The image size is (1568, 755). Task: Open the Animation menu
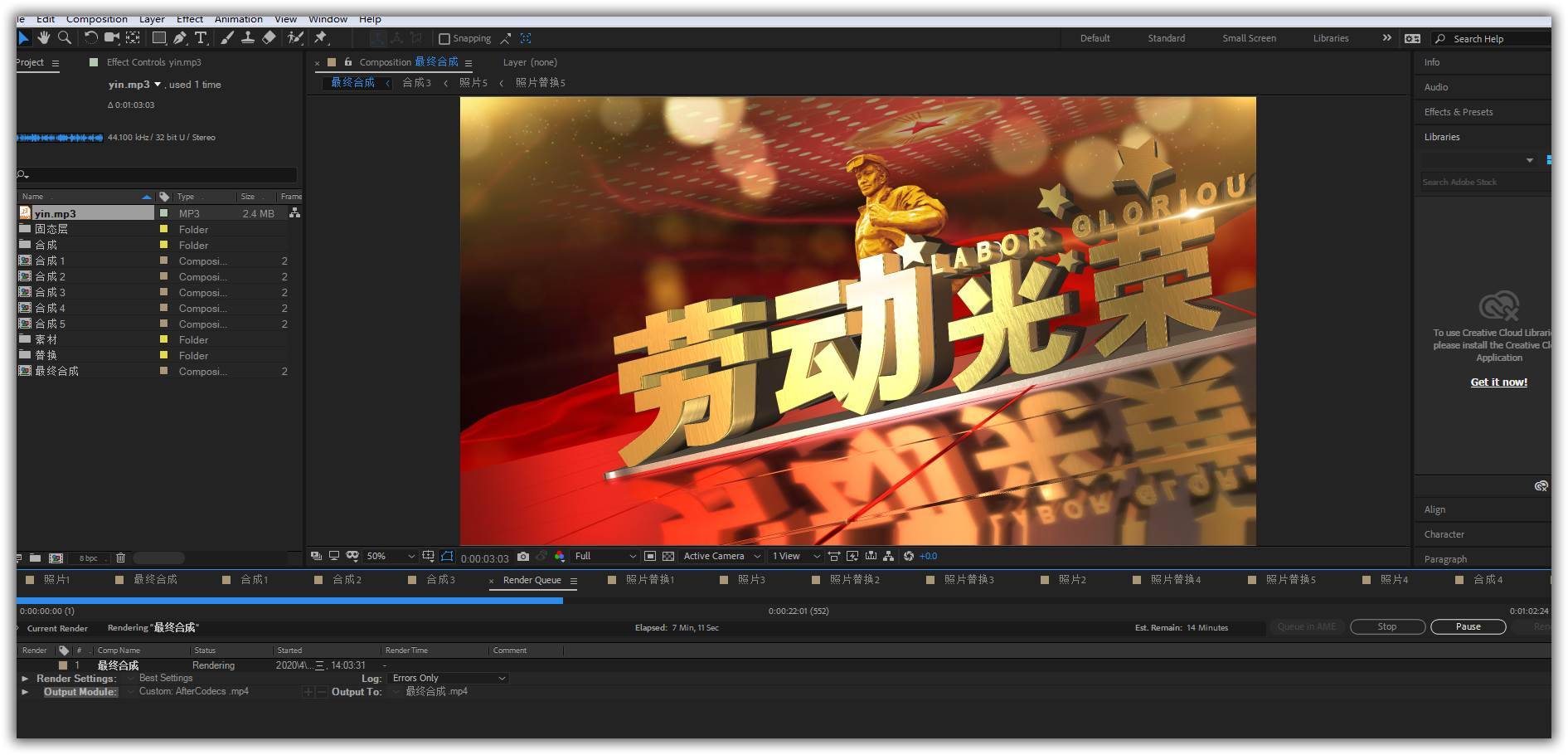(238, 19)
